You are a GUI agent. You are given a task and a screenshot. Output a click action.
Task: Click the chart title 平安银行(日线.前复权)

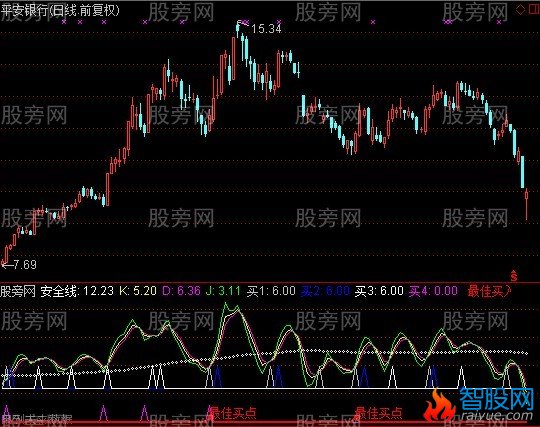point(61,11)
